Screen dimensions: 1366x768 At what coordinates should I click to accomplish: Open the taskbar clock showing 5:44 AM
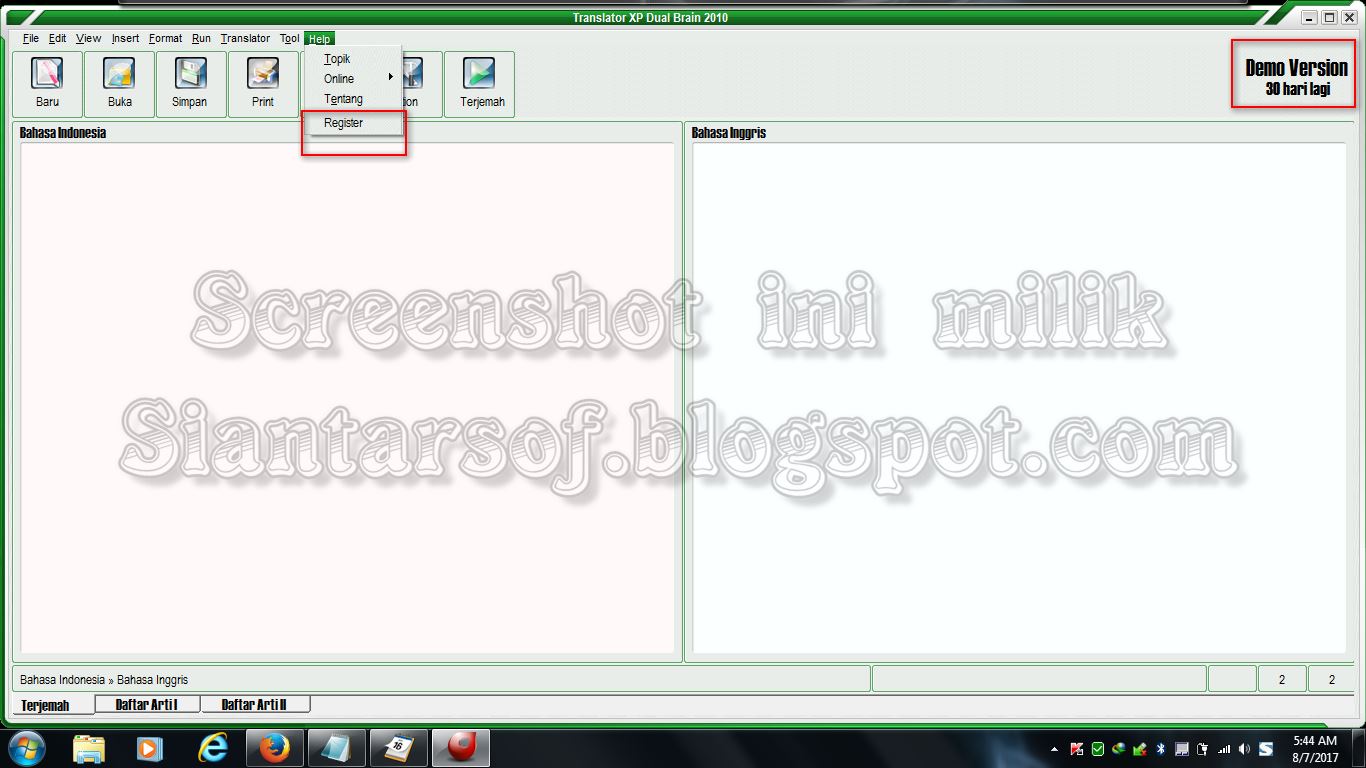(1314, 749)
